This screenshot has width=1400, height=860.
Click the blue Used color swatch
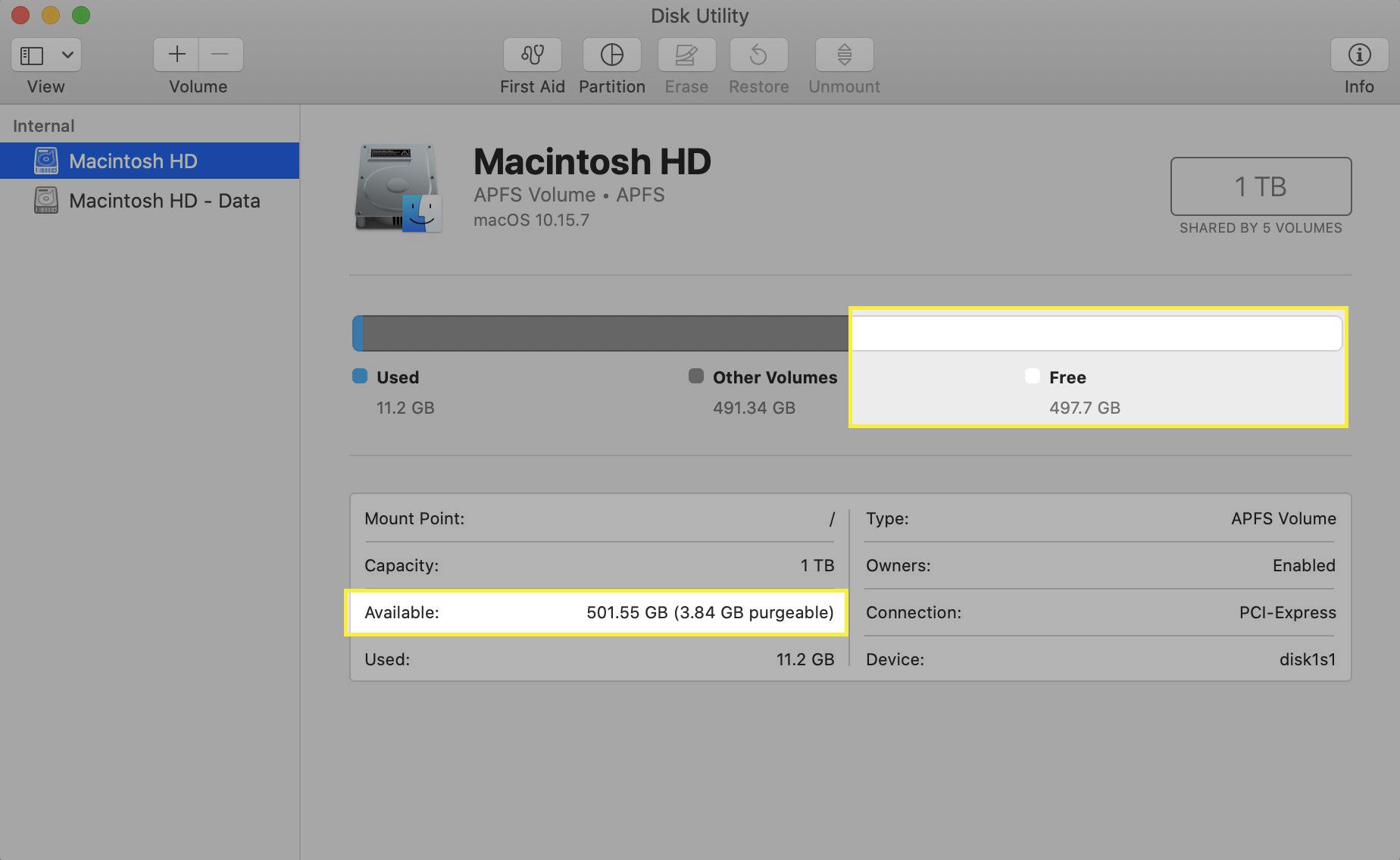(360, 376)
